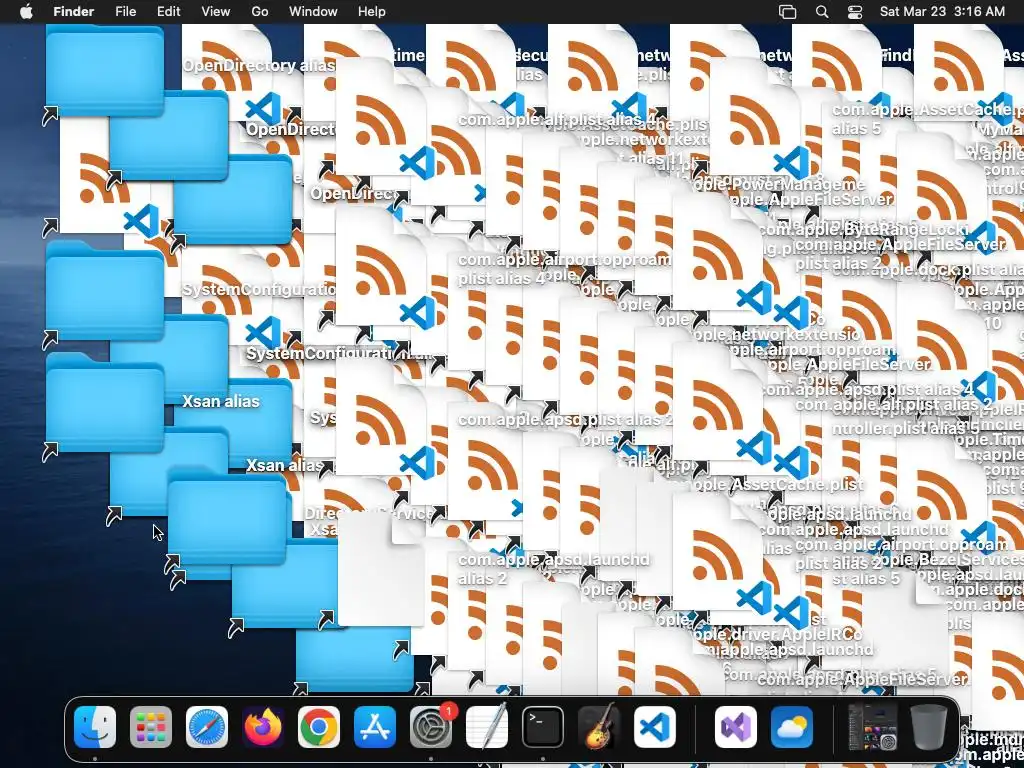This screenshot has height=768, width=1024.
Task: Open Google Chrome from the Dock
Action: click(x=319, y=727)
